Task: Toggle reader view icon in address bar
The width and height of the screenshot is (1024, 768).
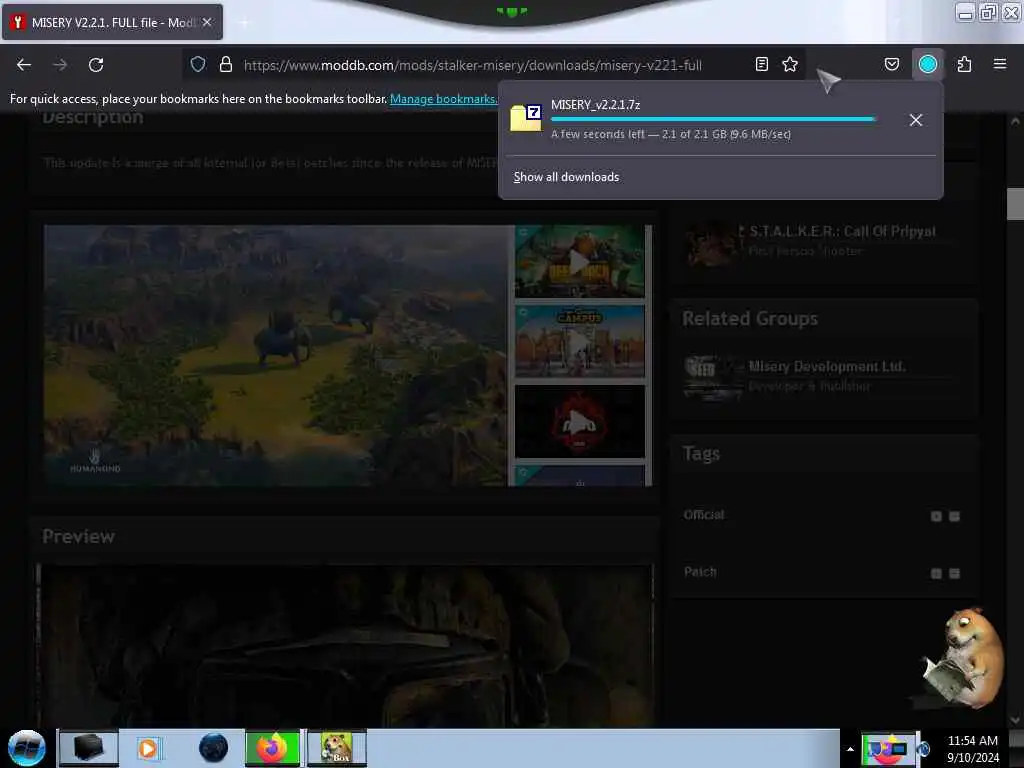Action: [761, 64]
